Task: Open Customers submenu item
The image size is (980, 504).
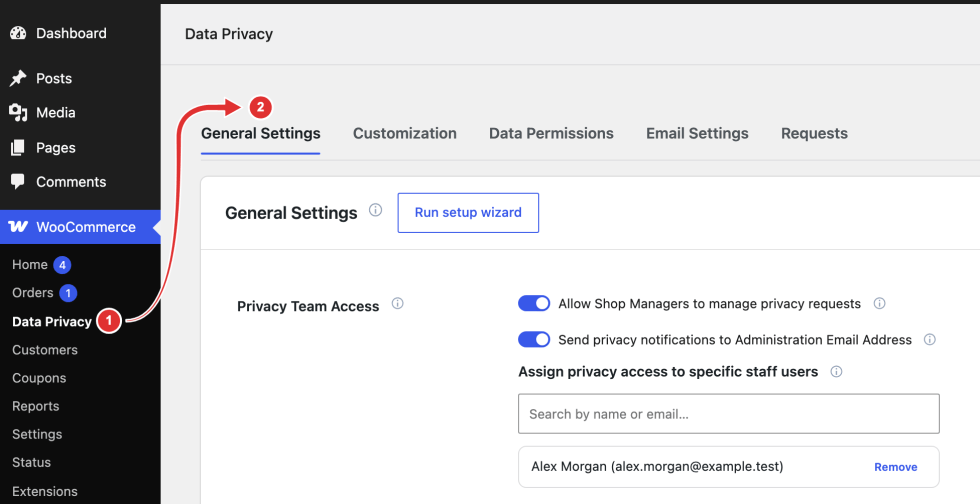Action: (x=45, y=350)
